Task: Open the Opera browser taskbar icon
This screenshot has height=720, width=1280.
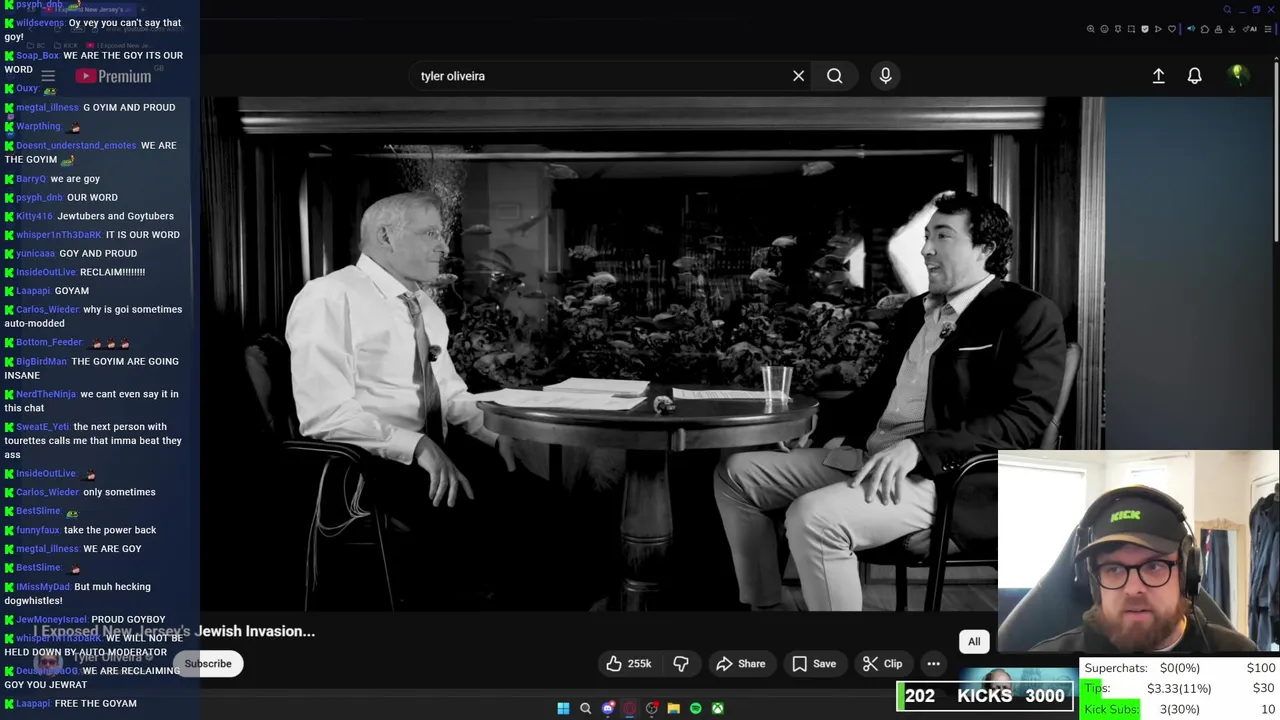Action: click(629, 708)
